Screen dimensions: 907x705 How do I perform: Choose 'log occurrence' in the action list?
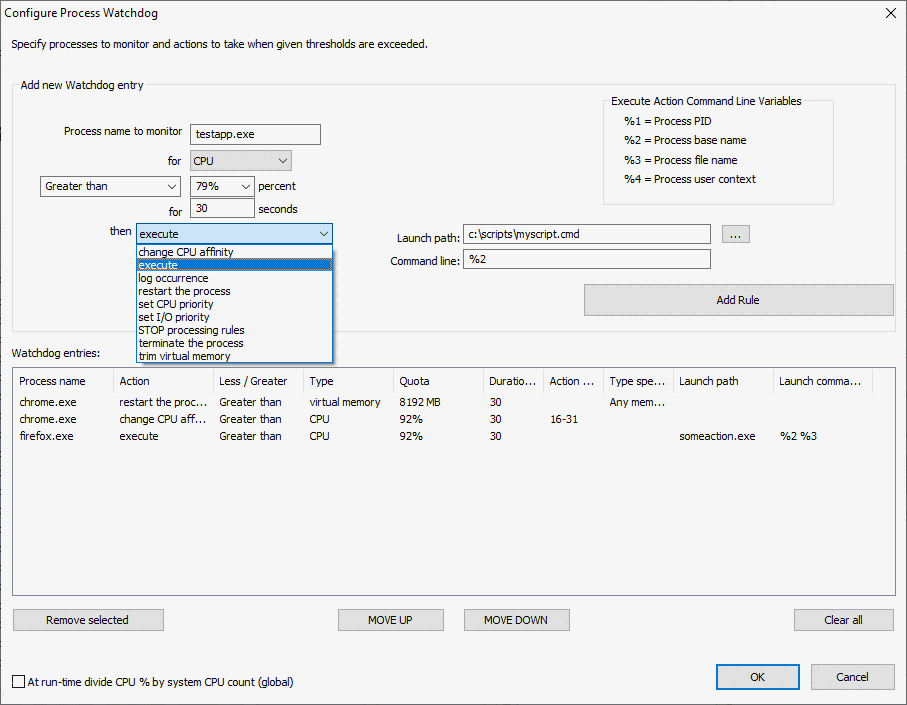(174, 278)
